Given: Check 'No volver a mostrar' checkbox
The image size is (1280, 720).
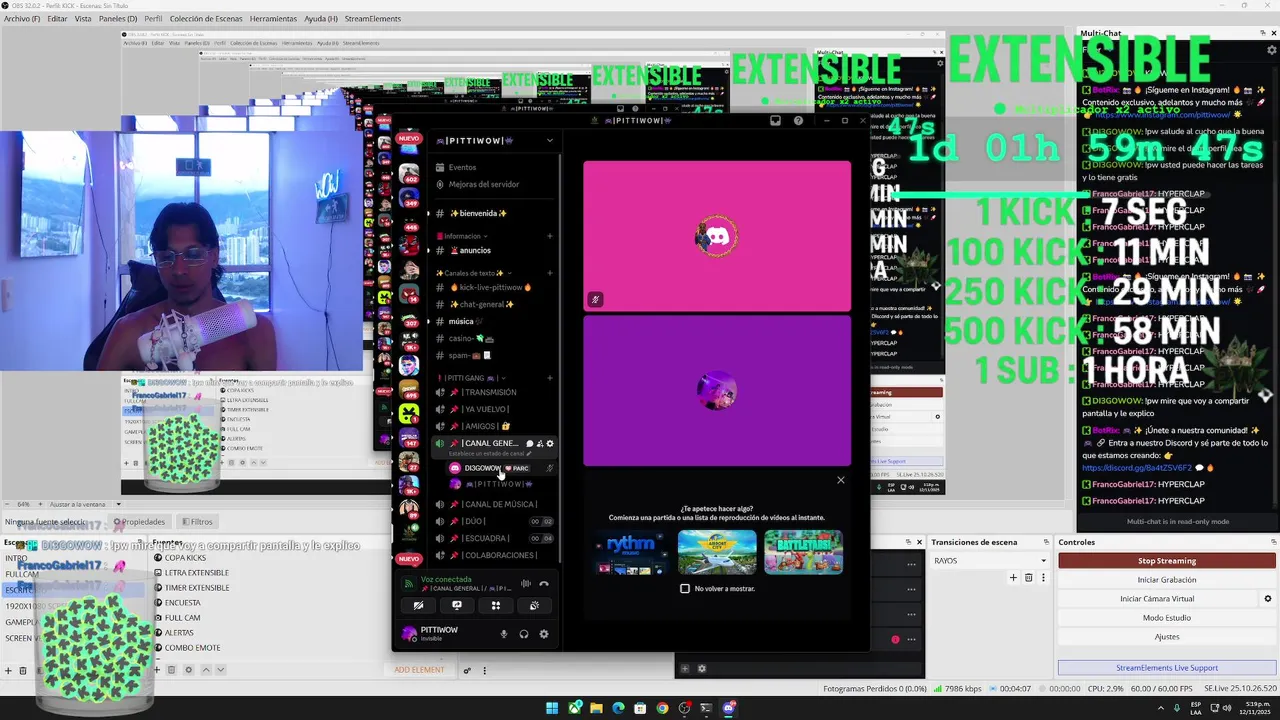Looking at the screenshot, I should [x=685, y=589].
